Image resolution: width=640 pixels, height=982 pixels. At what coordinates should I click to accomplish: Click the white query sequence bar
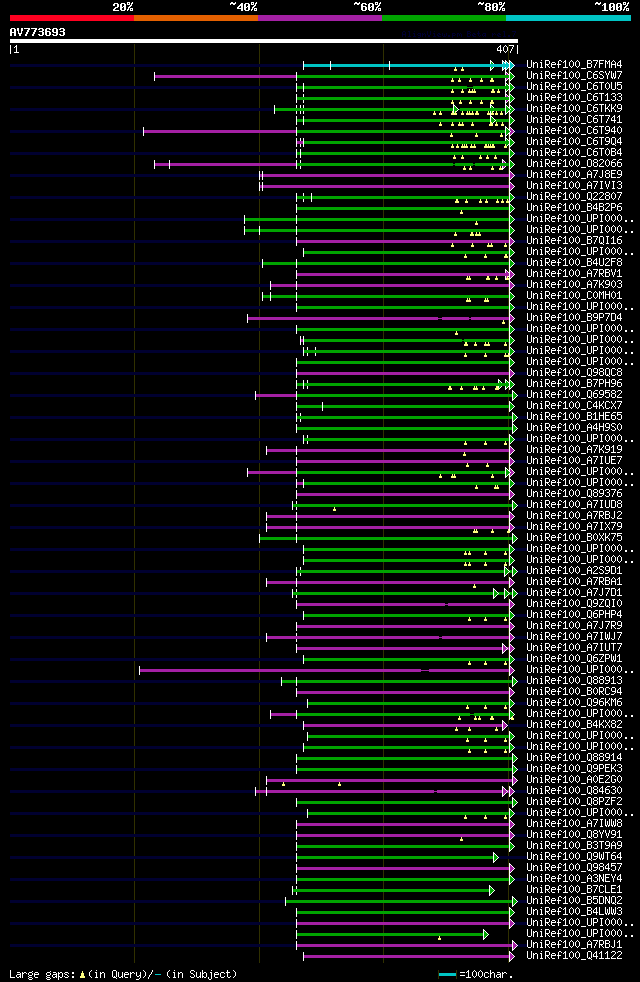click(x=264, y=41)
